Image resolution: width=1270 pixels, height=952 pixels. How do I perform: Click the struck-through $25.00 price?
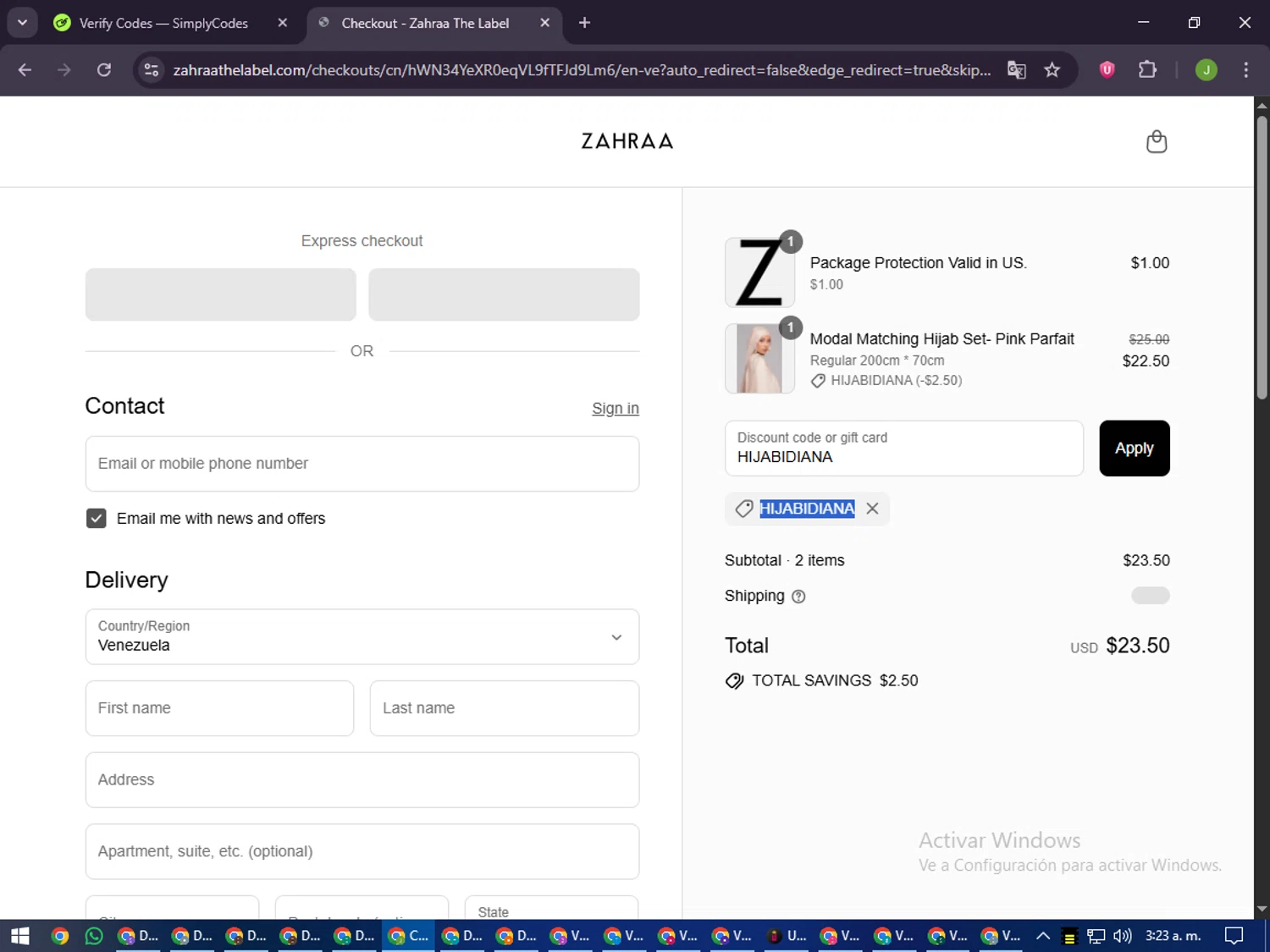click(1149, 339)
